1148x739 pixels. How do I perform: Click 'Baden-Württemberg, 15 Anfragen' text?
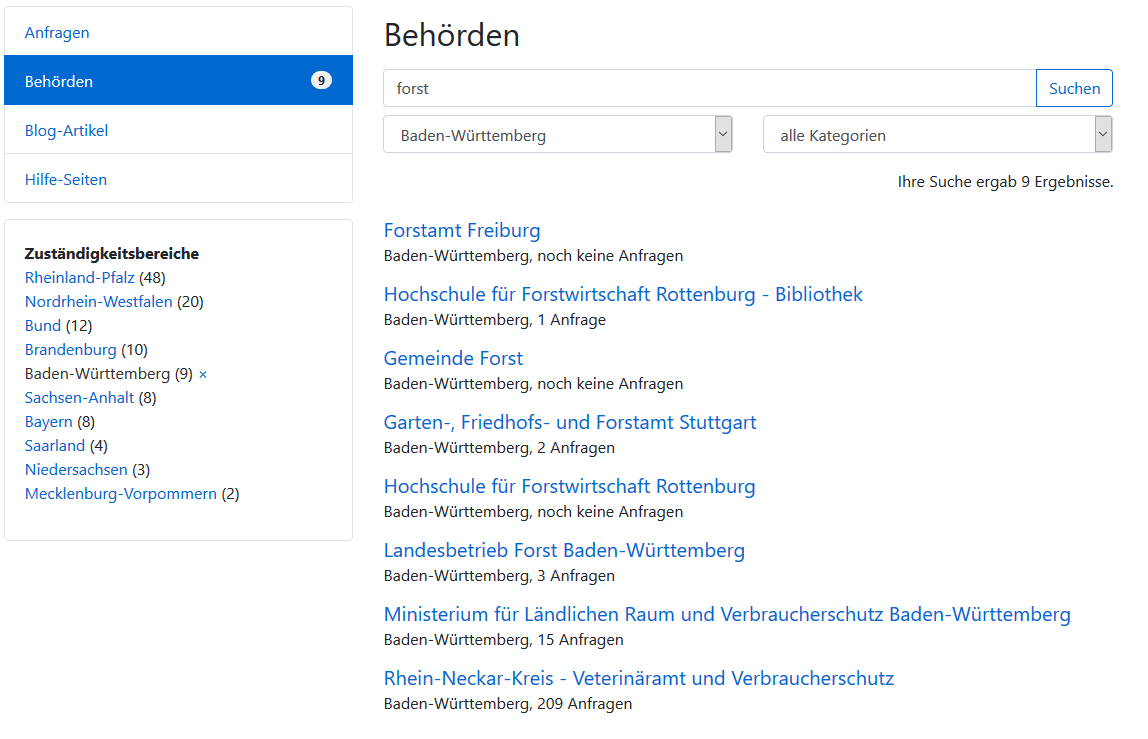pyautogui.click(x=504, y=640)
